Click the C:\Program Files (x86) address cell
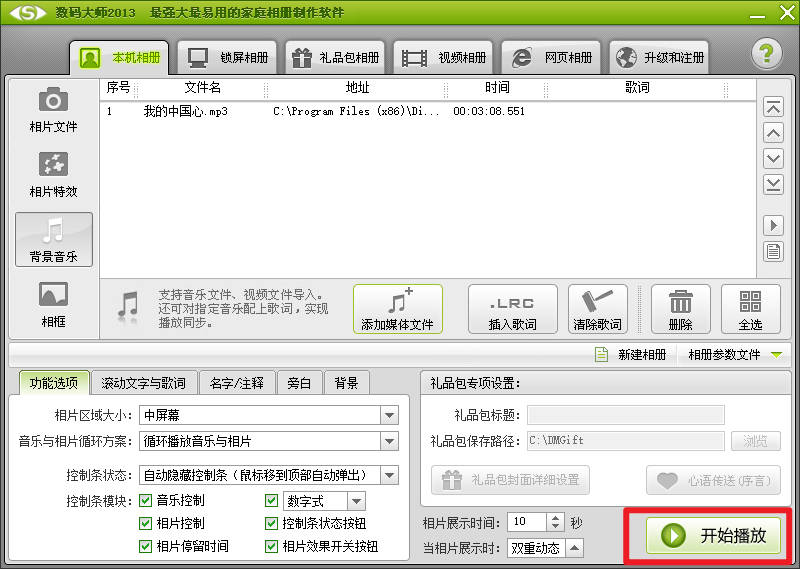 tap(356, 111)
